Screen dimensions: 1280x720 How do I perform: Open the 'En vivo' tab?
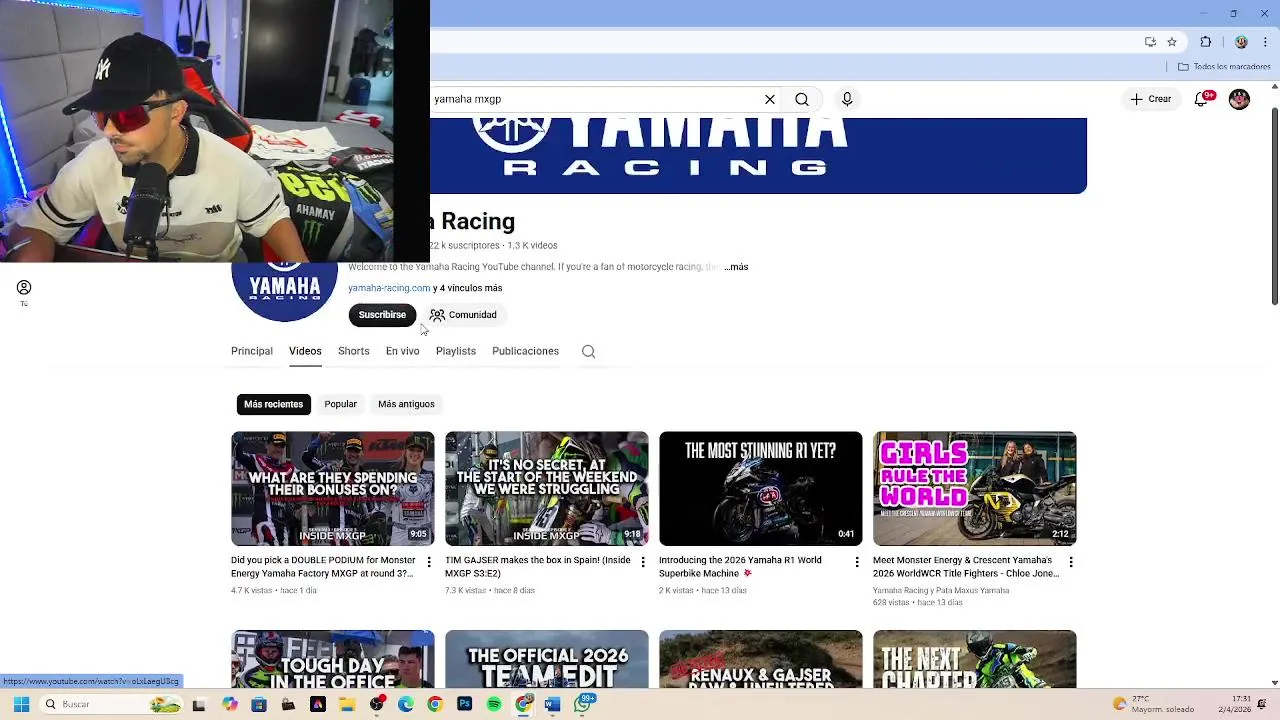[x=402, y=351]
